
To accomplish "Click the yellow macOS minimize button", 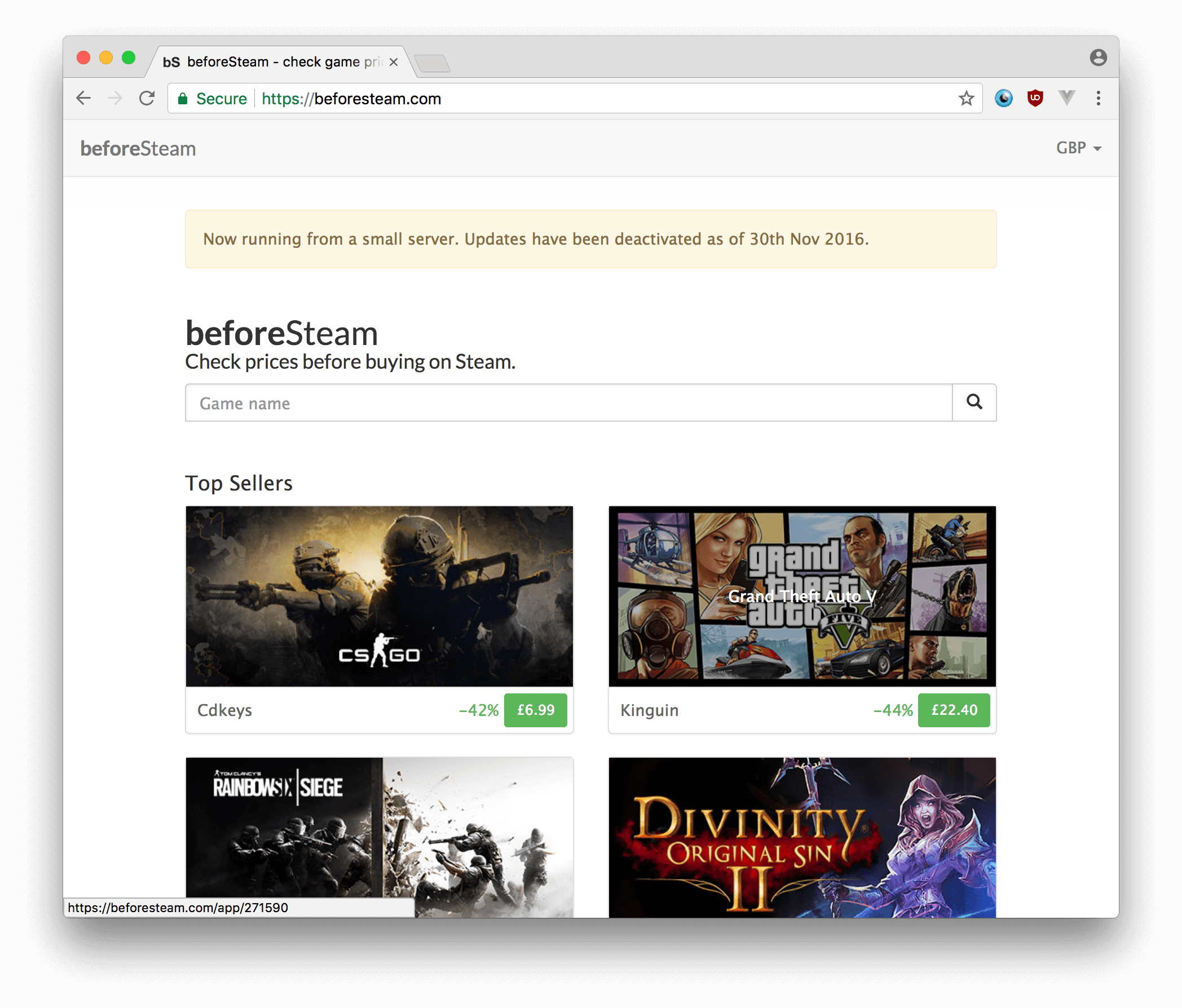I will click(106, 58).
